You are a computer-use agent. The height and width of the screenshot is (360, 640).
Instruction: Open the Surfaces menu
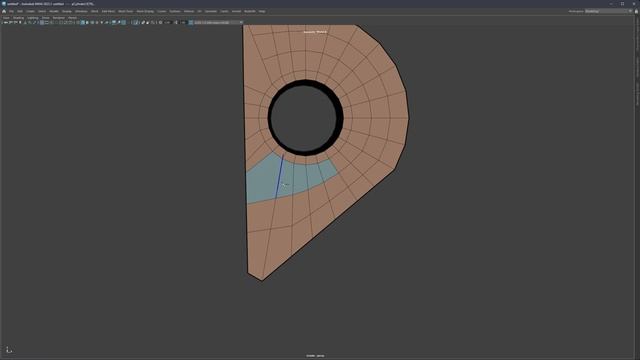175,11
